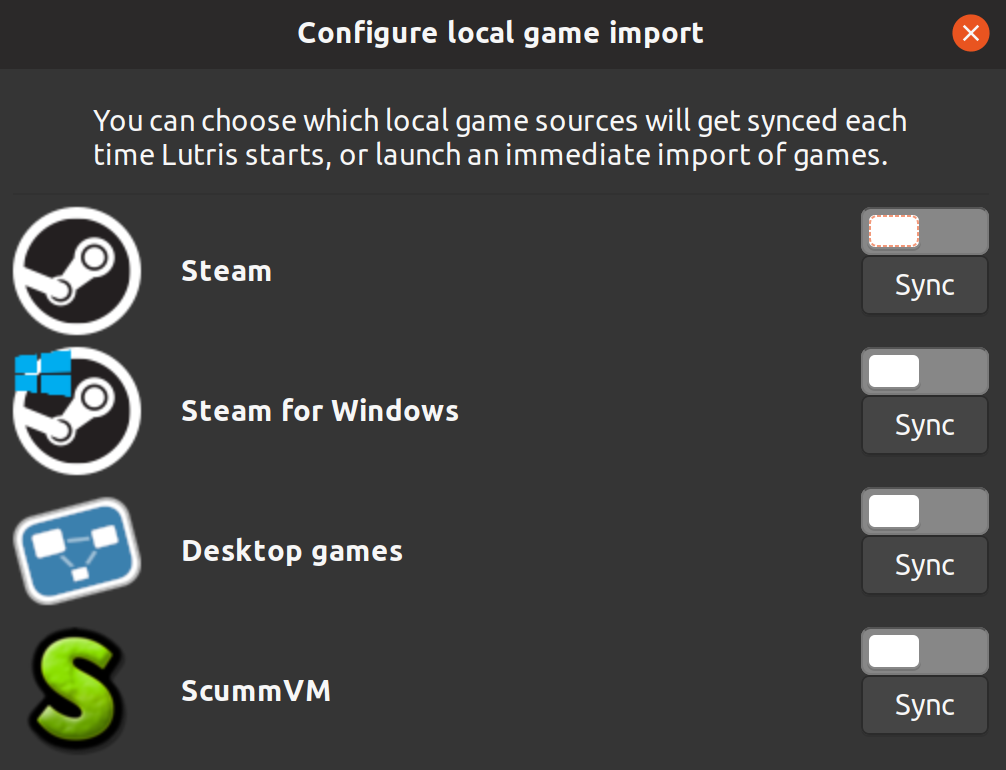Close the local game import dialog

[969, 33]
